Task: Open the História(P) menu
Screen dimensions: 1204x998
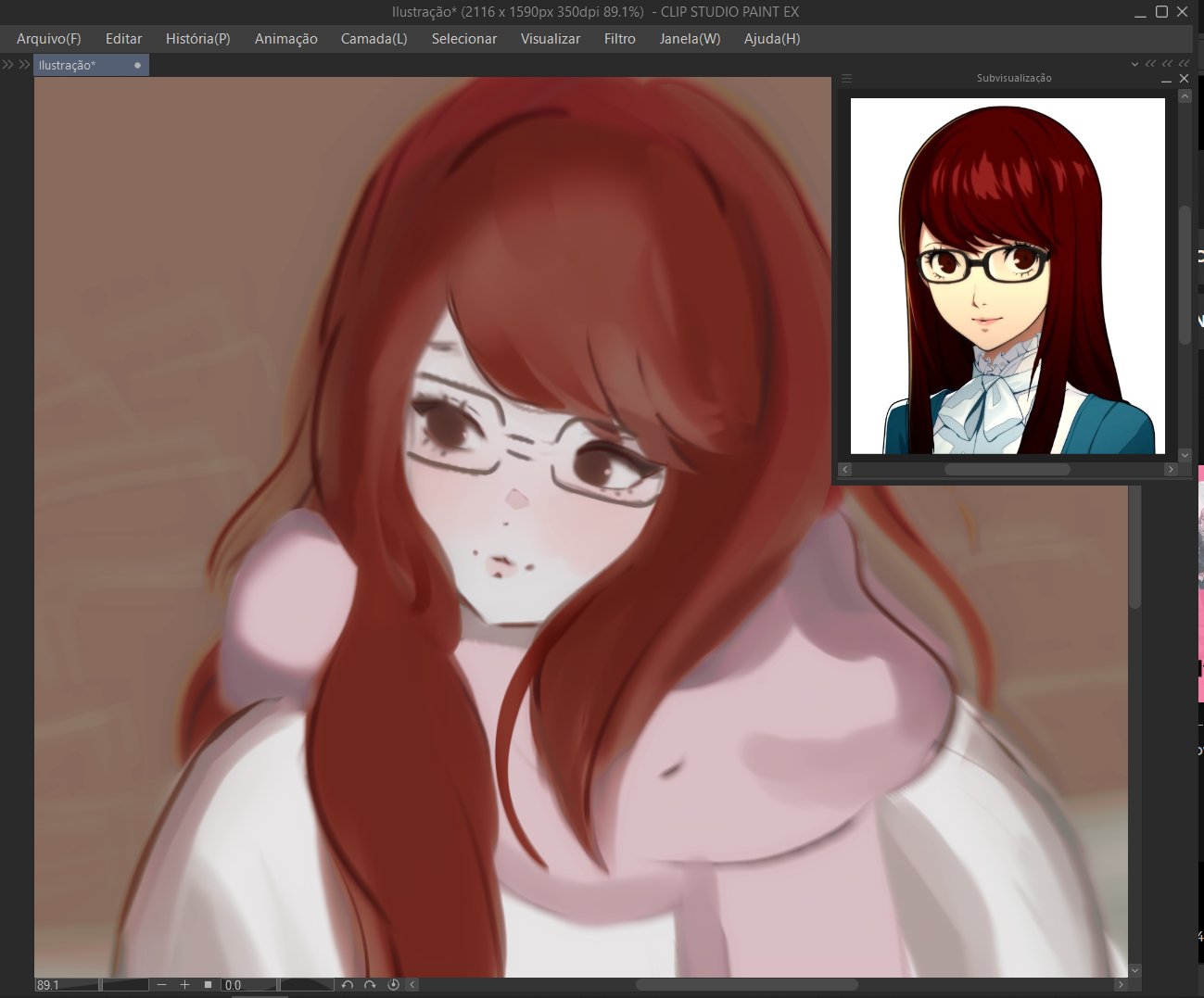Action: coord(197,38)
